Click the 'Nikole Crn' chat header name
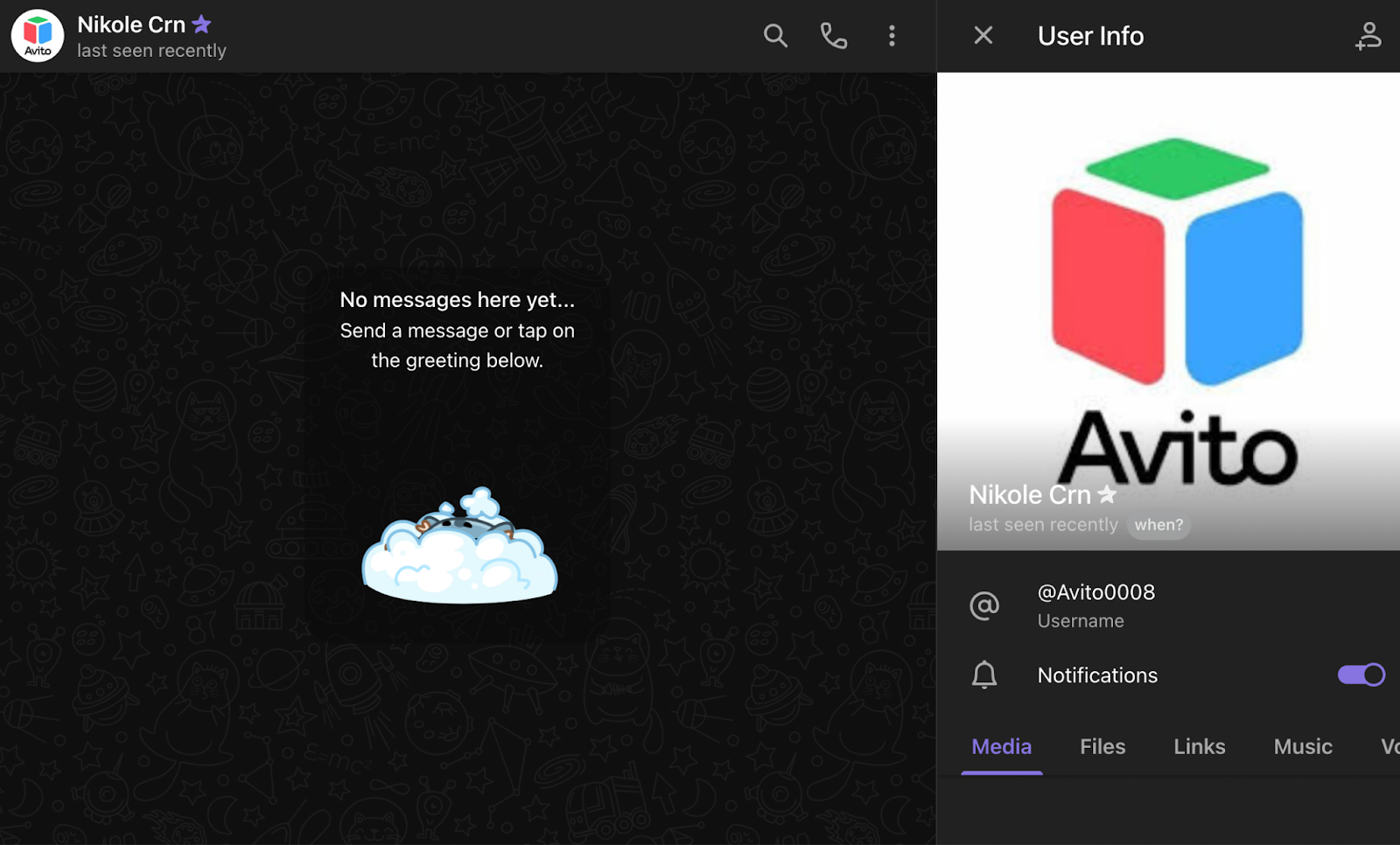Viewport: 1400px width, 845px height. [x=131, y=24]
